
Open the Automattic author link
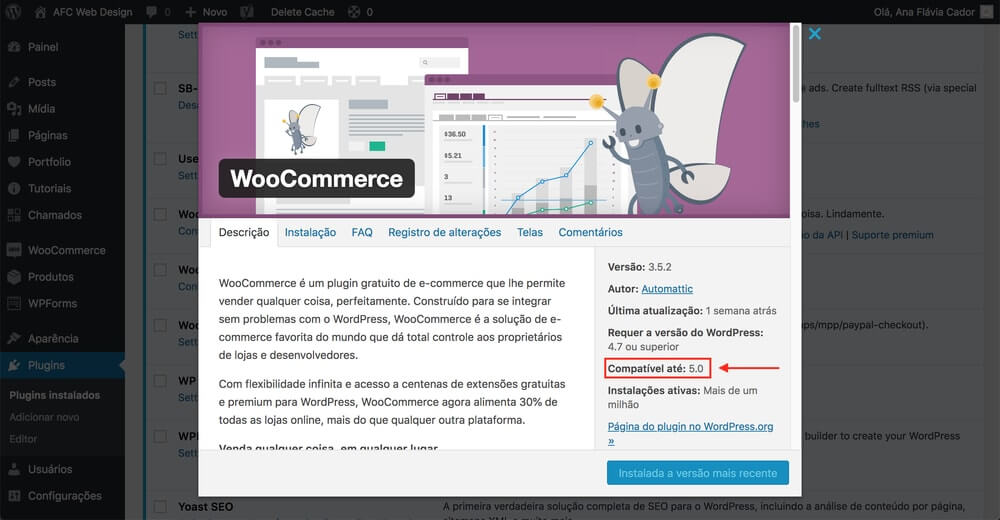[x=666, y=289]
